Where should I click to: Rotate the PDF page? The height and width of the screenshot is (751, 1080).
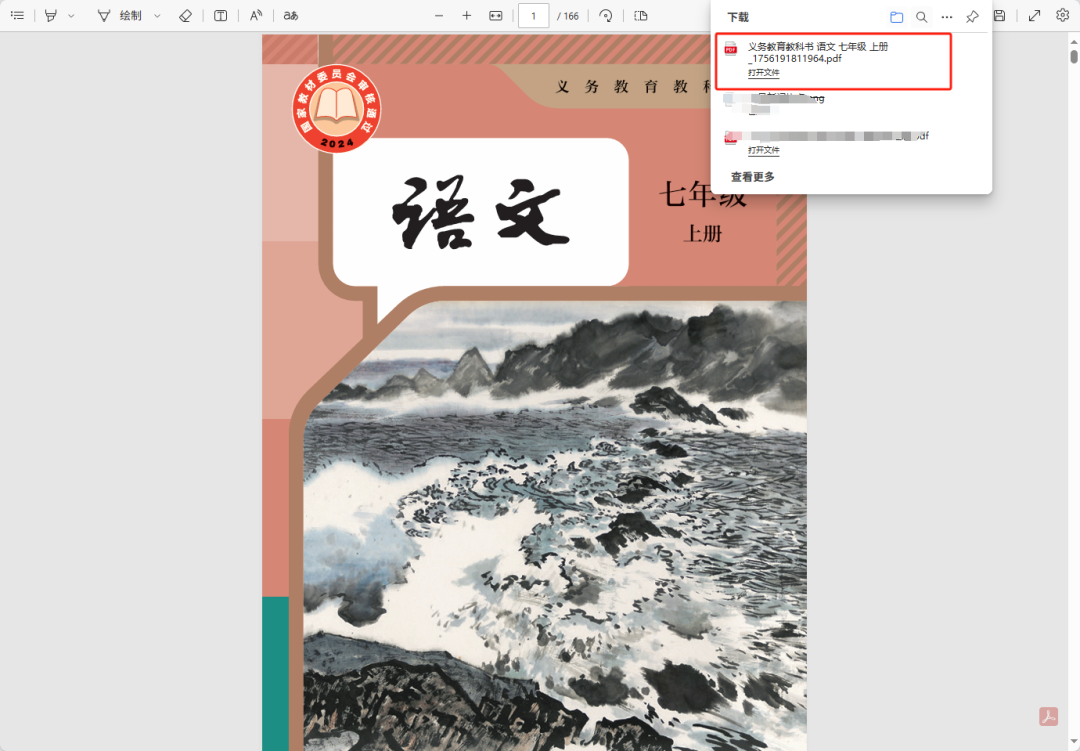(x=606, y=15)
